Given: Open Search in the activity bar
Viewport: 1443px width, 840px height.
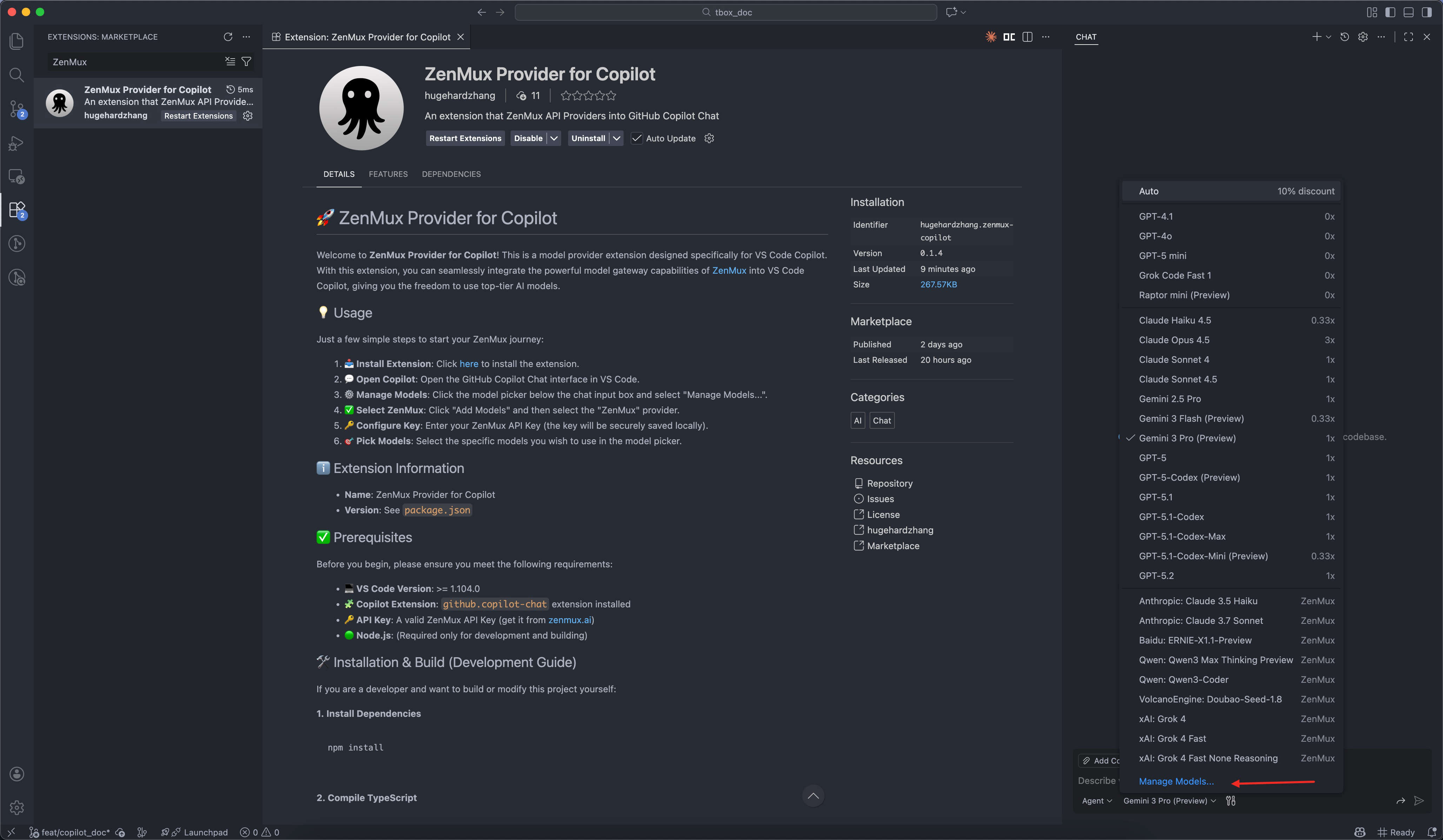Looking at the screenshot, I should tap(16, 75).
